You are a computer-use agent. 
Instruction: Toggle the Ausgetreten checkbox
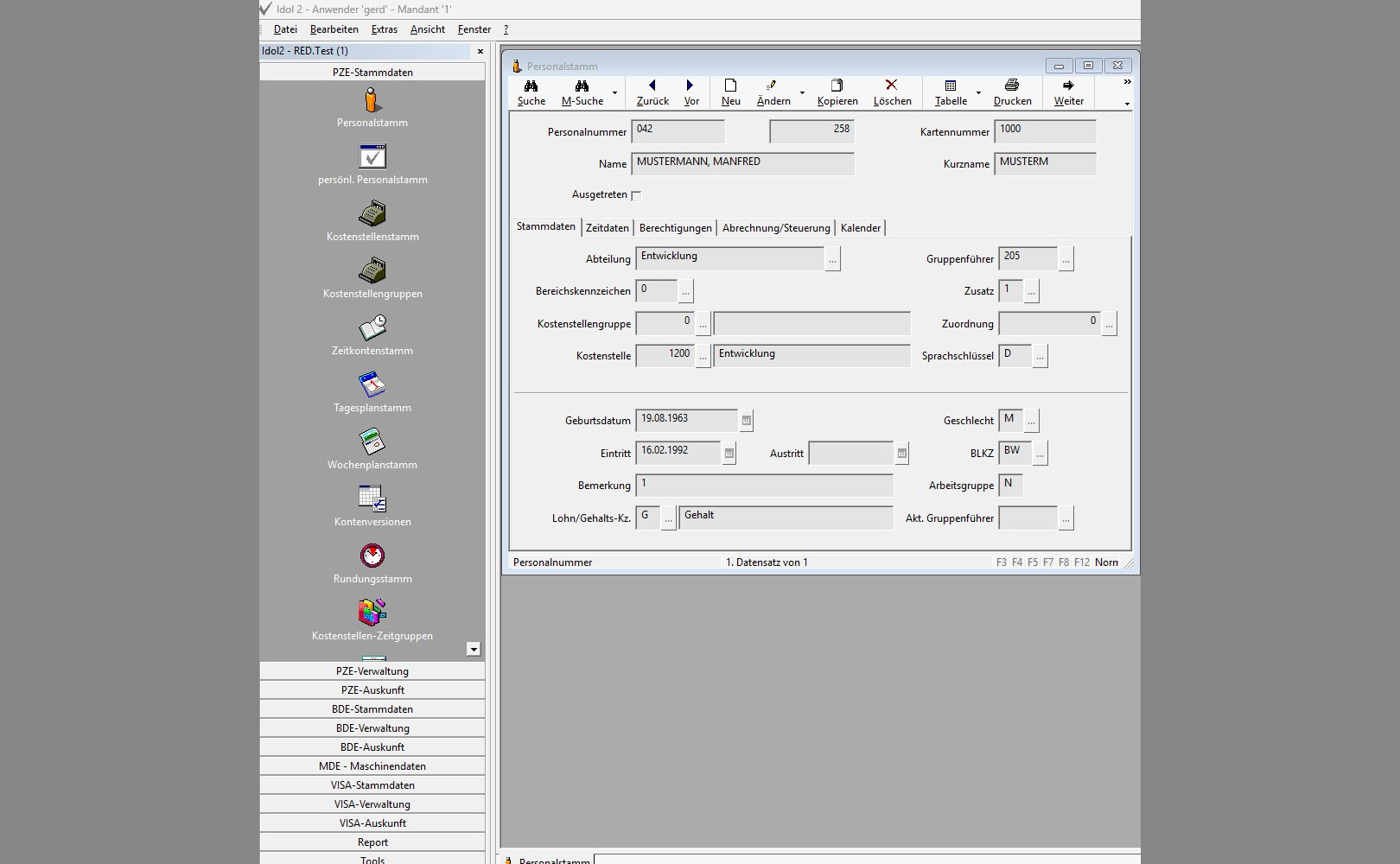pyautogui.click(x=636, y=196)
